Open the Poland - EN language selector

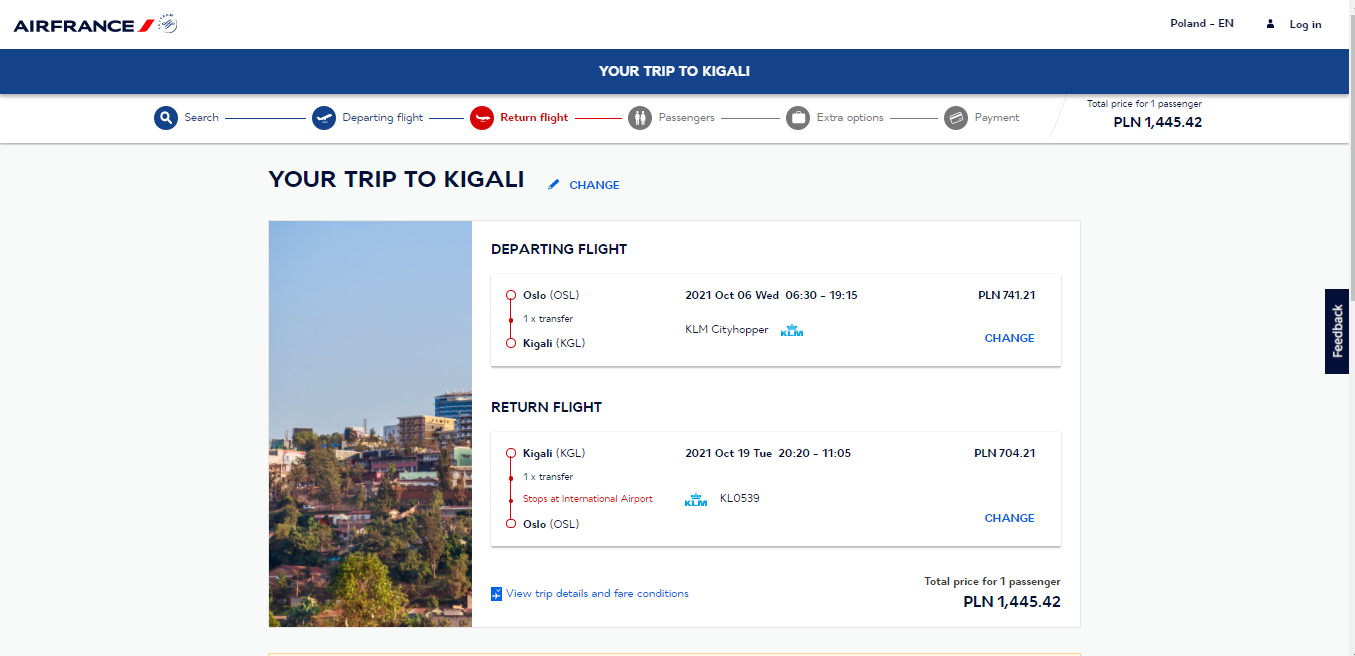1202,24
